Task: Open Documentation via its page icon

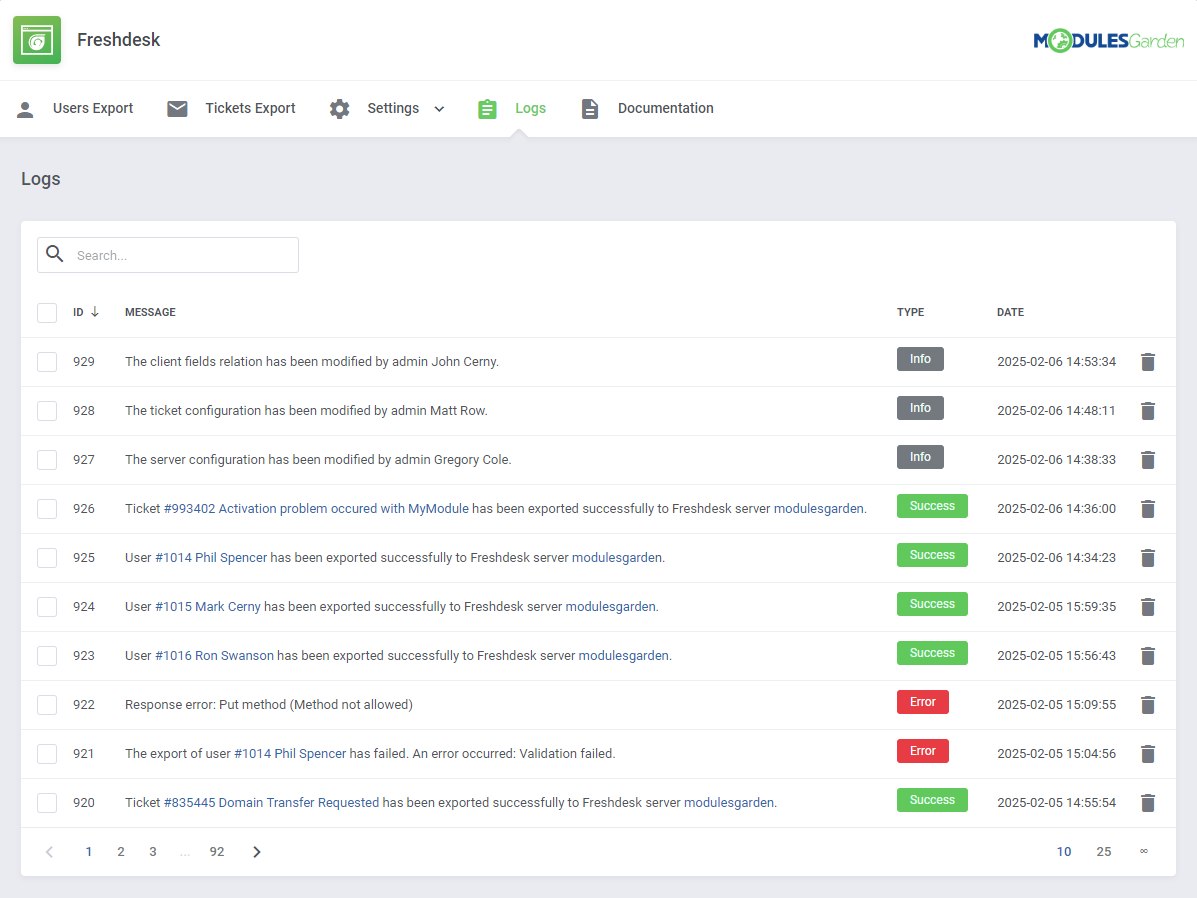Action: coord(590,108)
